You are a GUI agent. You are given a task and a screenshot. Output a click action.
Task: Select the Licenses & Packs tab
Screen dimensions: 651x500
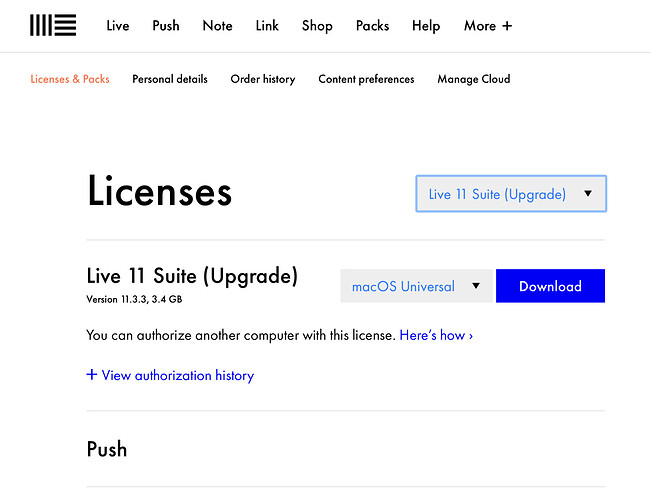click(70, 79)
